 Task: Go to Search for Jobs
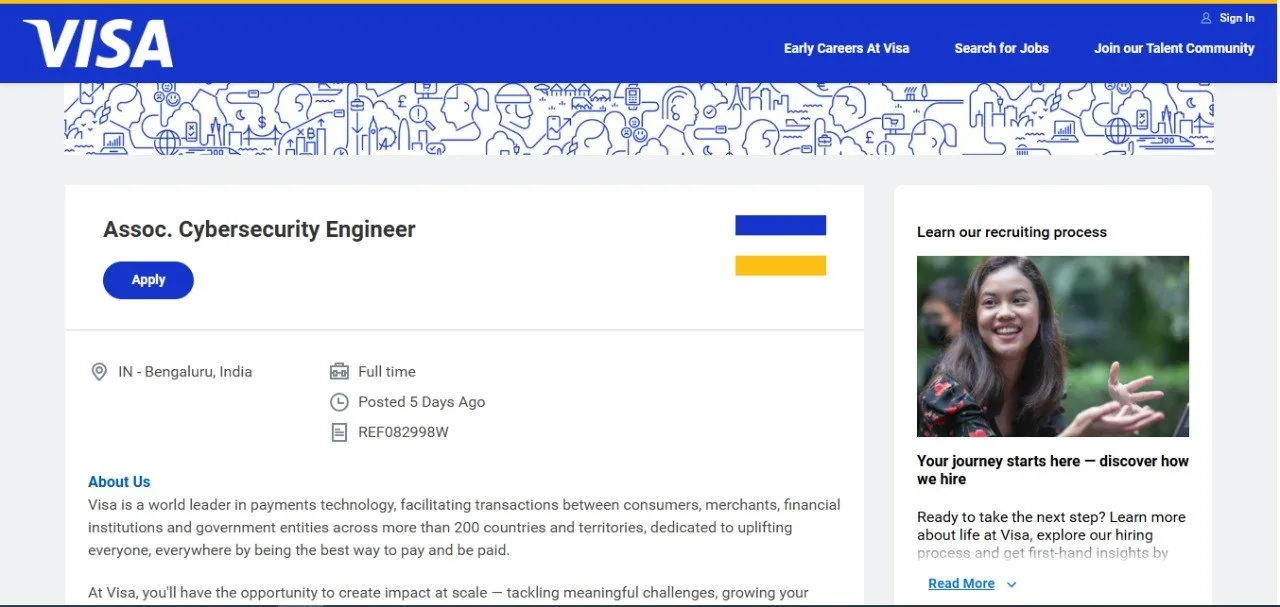tap(1001, 48)
